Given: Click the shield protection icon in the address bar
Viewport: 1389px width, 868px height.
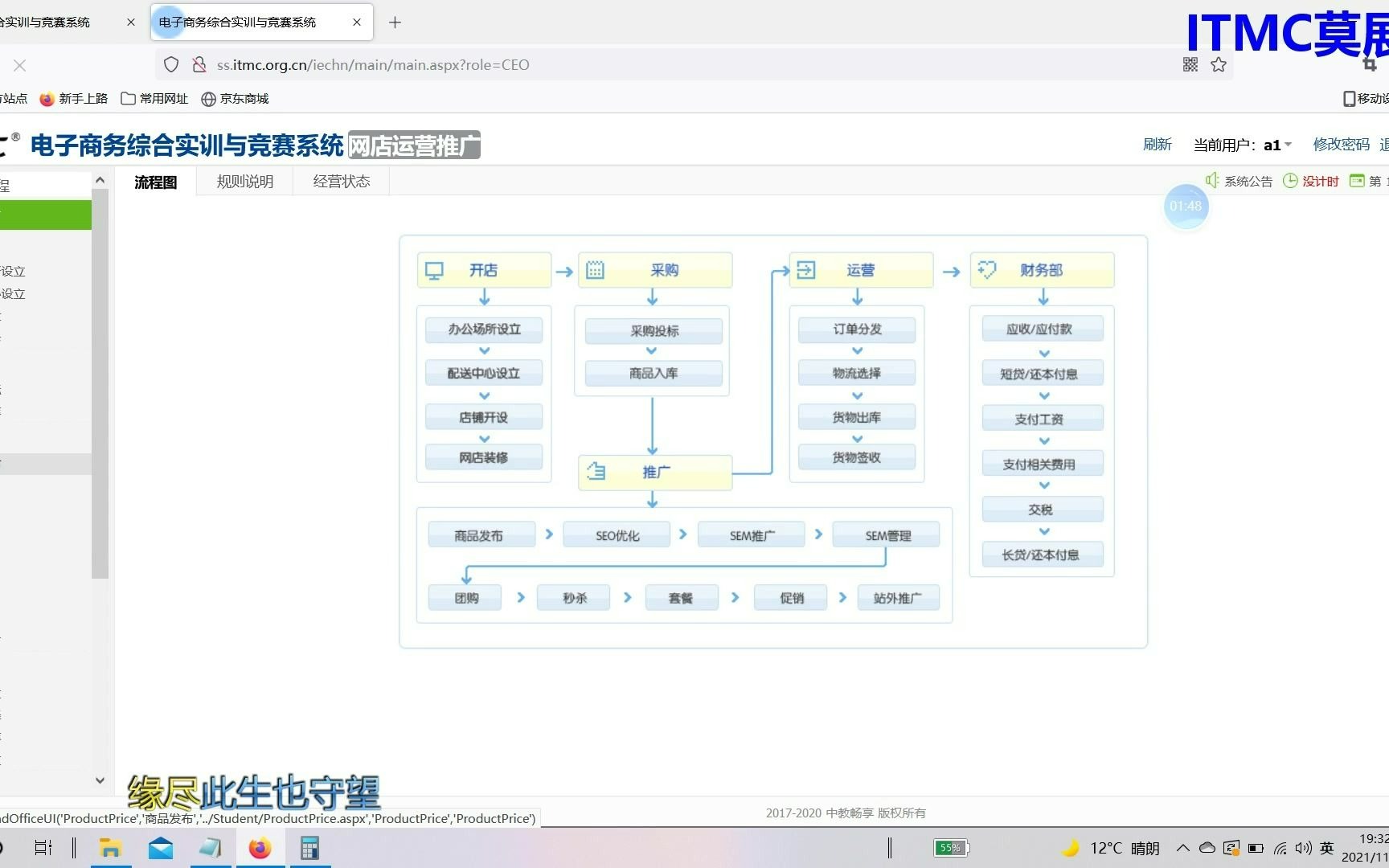Looking at the screenshot, I should [170, 64].
